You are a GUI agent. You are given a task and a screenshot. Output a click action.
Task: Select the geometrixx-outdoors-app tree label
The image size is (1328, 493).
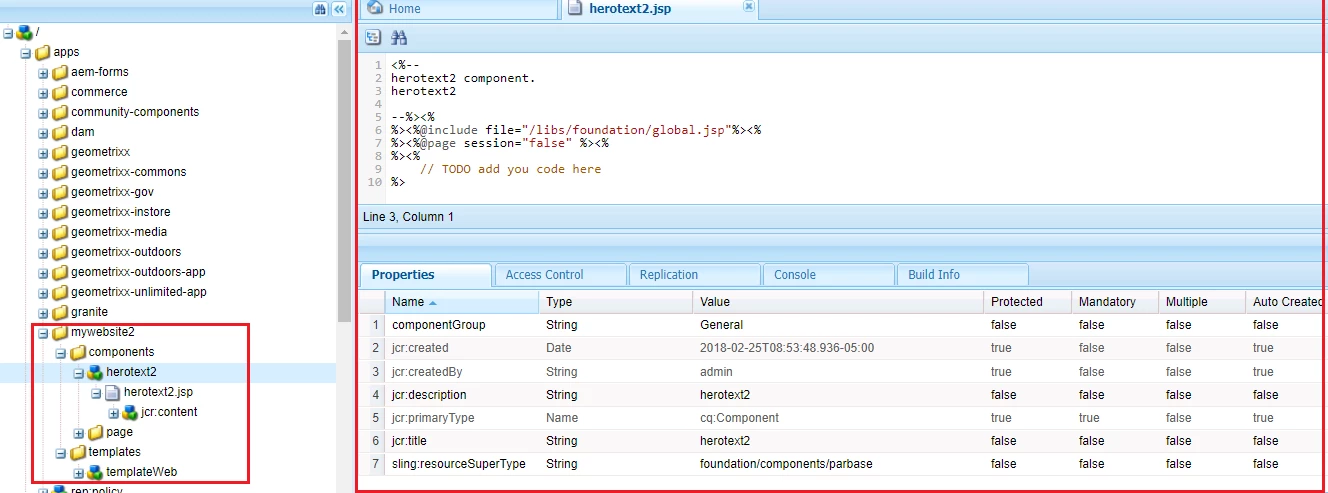pyautogui.click(x=138, y=272)
